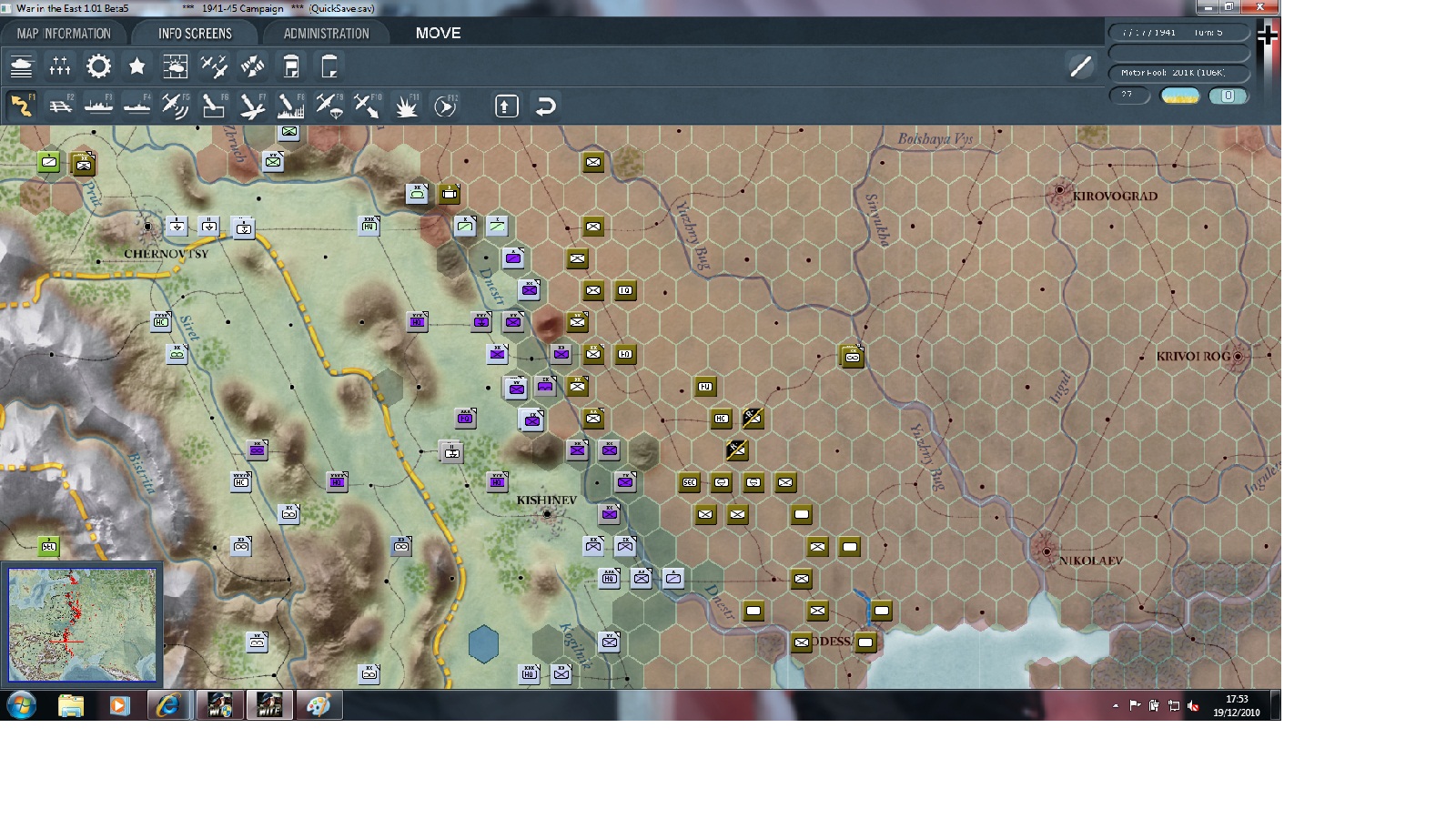Click the minimap overview thumbnail
The image size is (1456, 819).
coord(82,625)
